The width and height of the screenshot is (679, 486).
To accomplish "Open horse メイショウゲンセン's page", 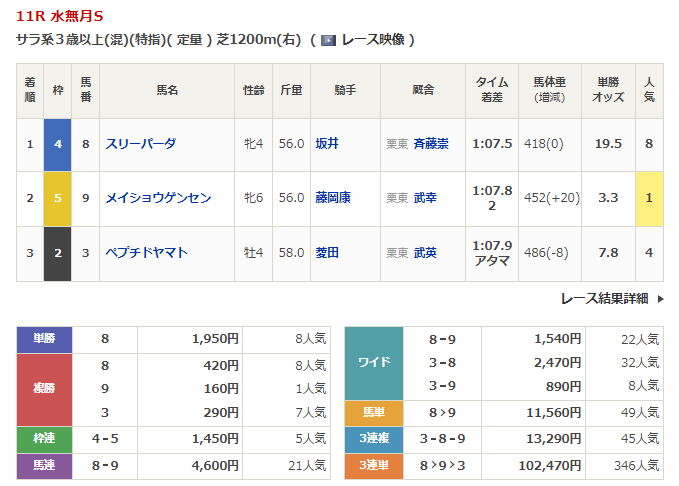I will pyautogui.click(x=158, y=198).
